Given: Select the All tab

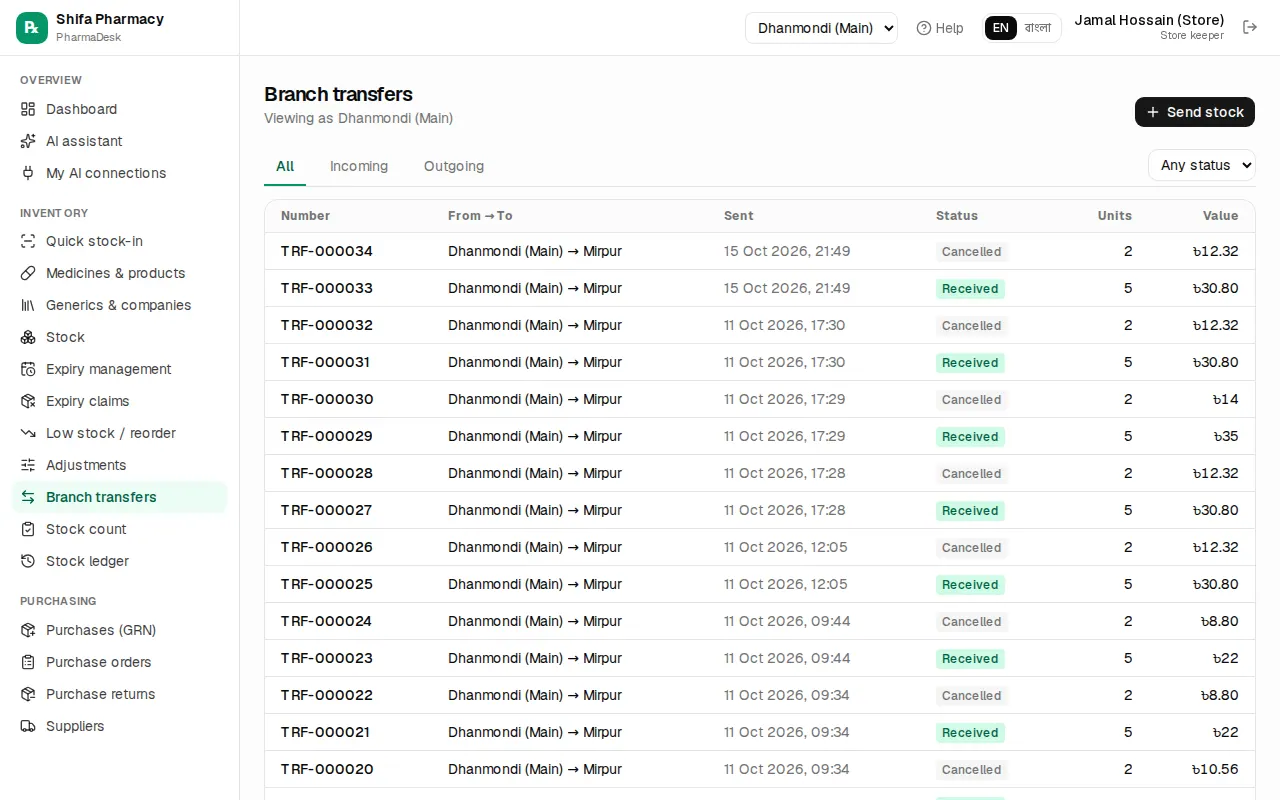Looking at the screenshot, I should 285,166.
